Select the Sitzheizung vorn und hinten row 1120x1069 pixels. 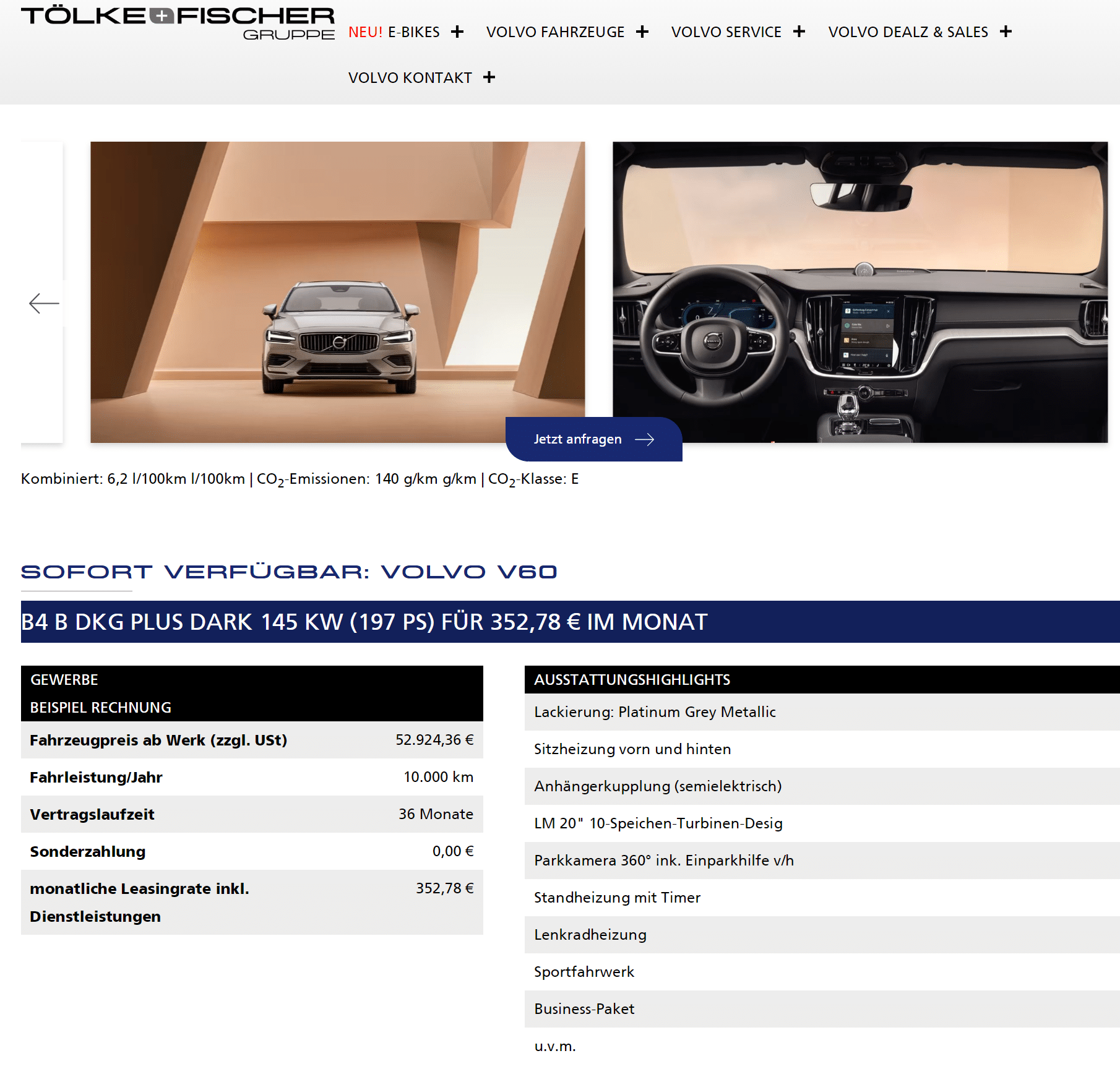pyautogui.click(x=822, y=749)
